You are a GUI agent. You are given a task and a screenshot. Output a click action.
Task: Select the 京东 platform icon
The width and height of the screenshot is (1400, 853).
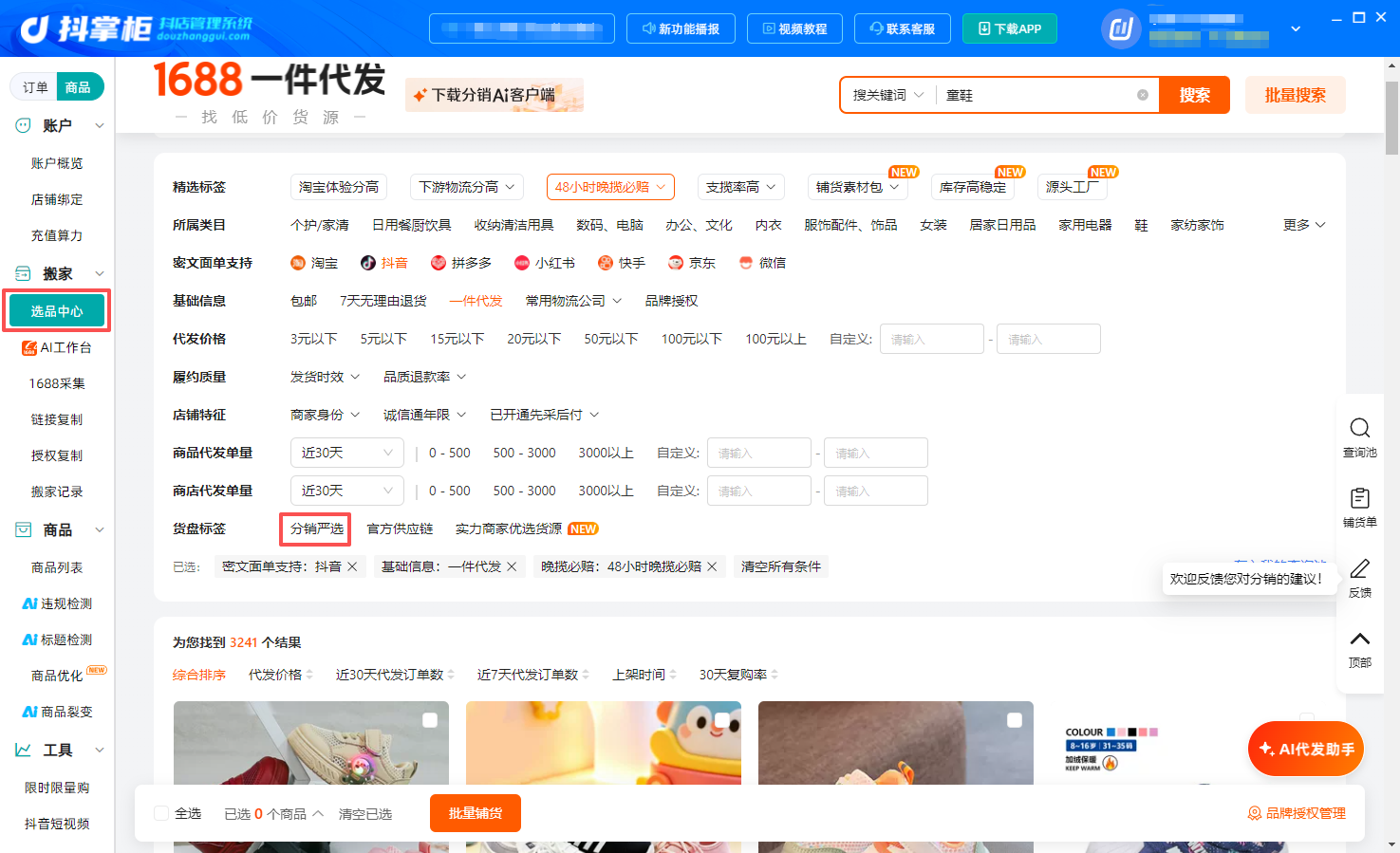tap(676, 263)
